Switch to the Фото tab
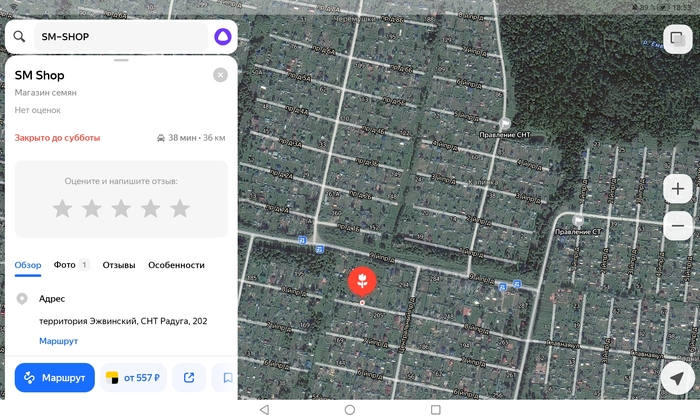This screenshot has width=700, height=420. pyautogui.click(x=71, y=265)
